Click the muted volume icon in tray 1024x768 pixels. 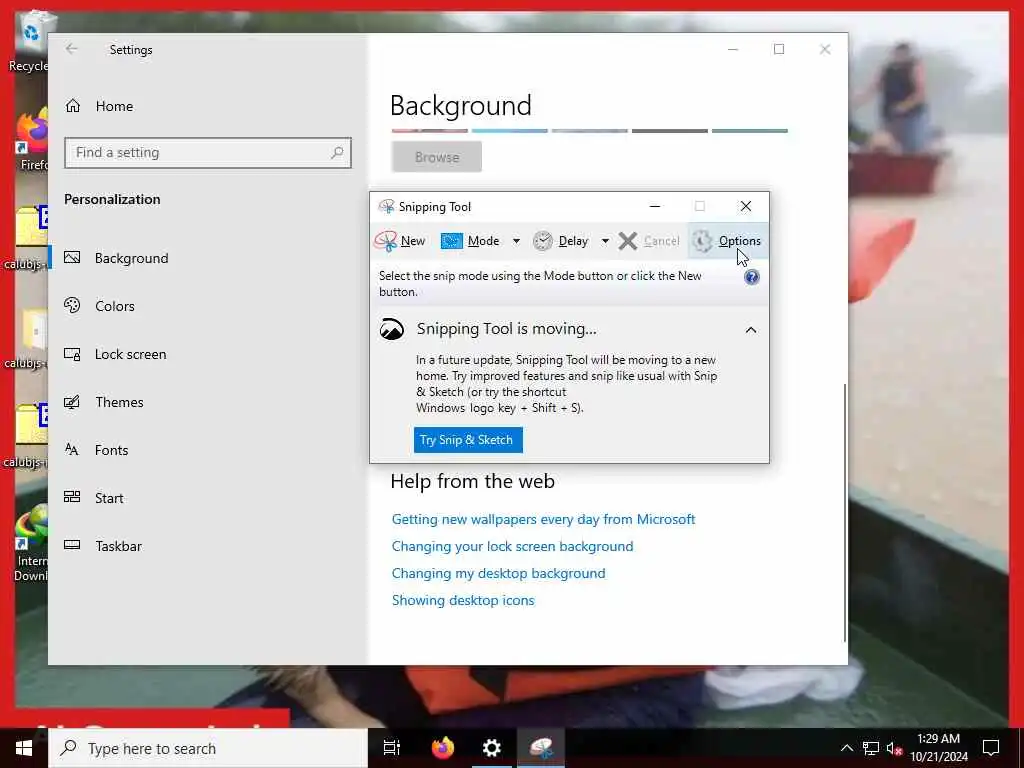(x=893, y=748)
